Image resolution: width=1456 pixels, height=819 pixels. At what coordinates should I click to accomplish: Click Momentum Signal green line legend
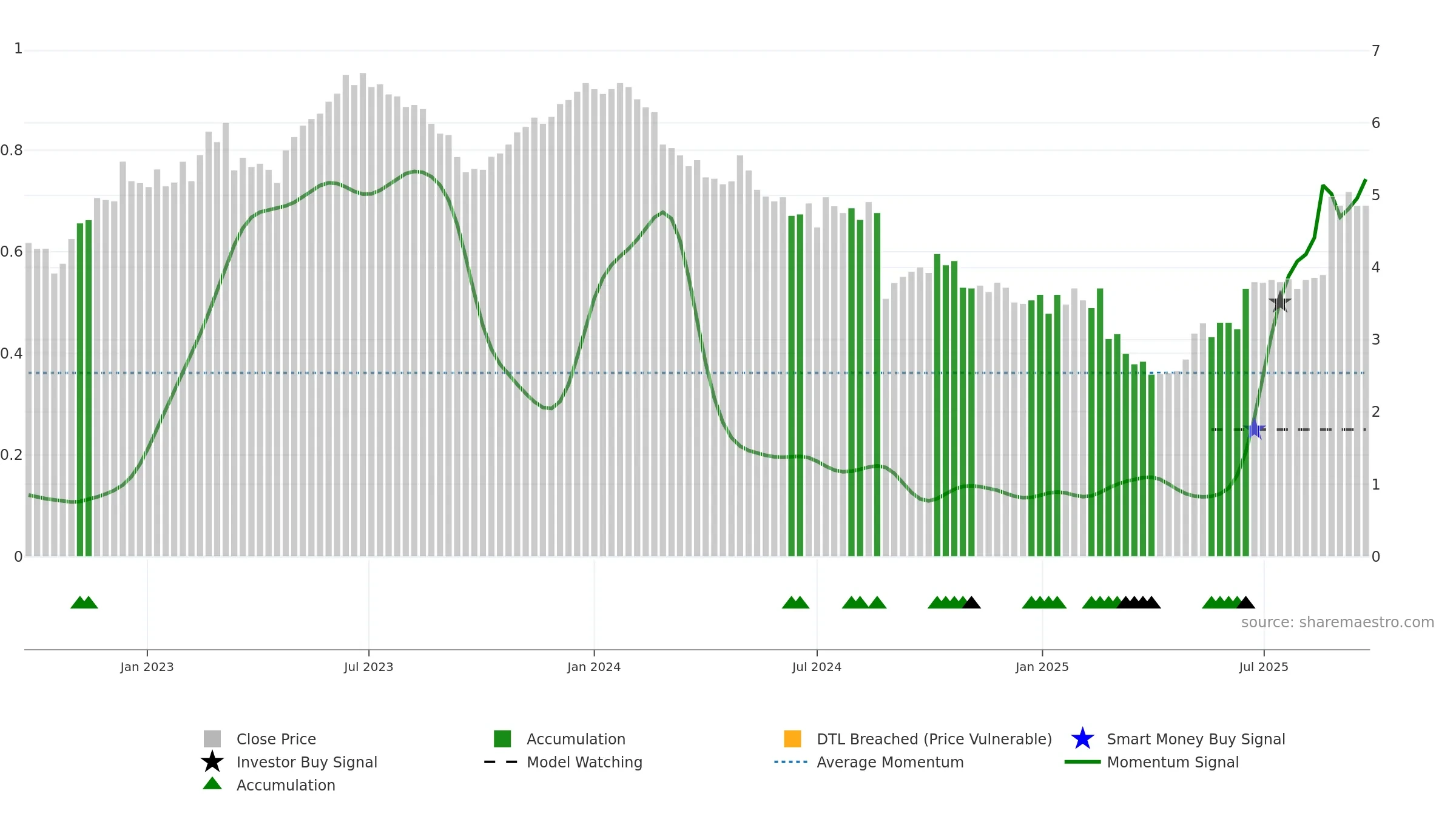point(1151,762)
